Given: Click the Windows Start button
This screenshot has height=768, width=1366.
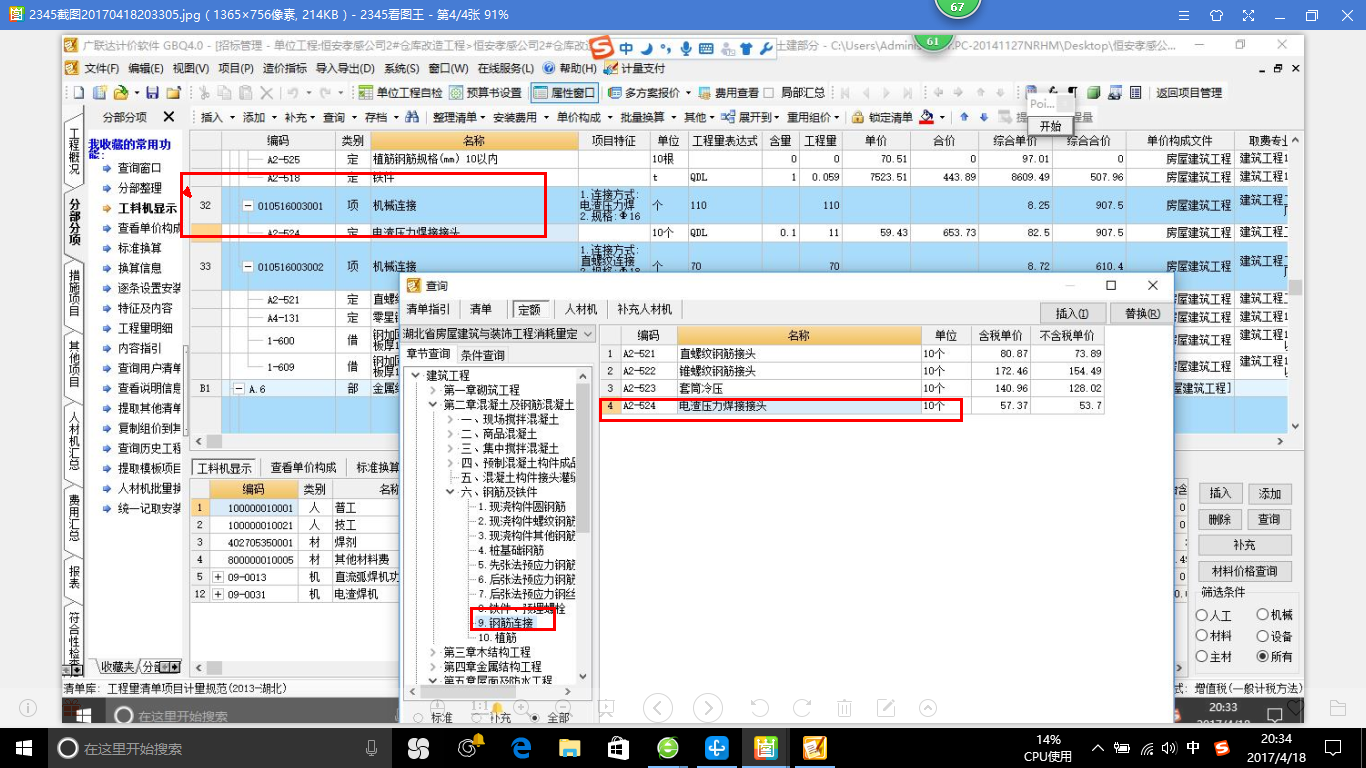Looking at the screenshot, I should (24, 747).
